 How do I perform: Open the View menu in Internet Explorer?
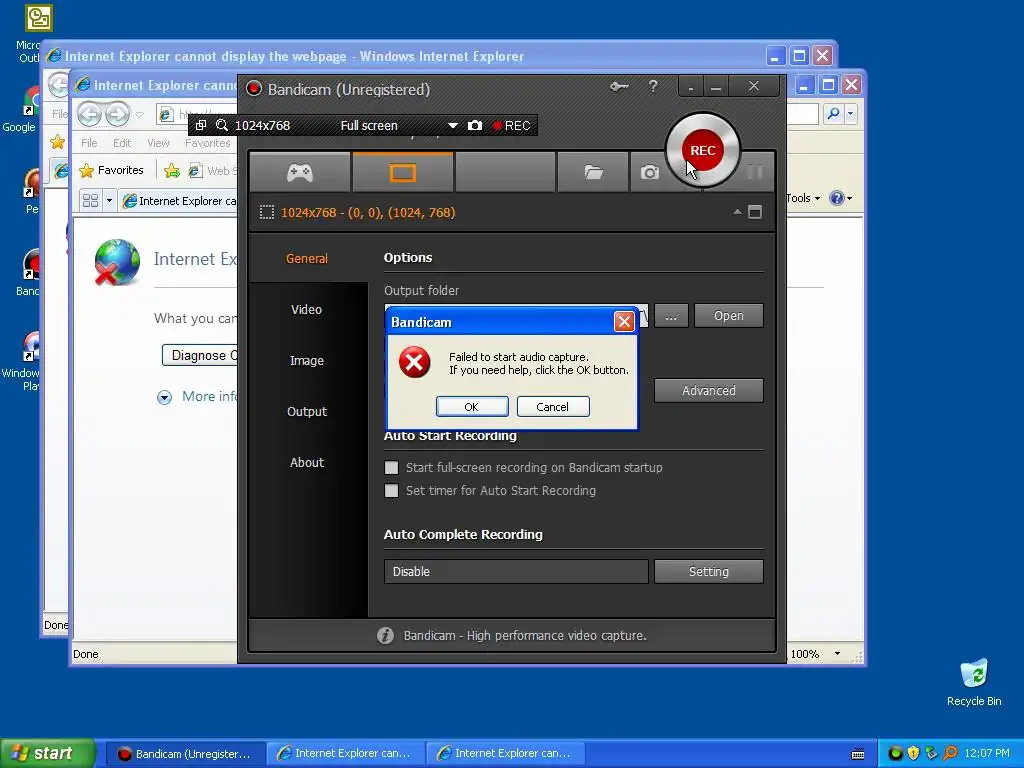[x=158, y=143]
